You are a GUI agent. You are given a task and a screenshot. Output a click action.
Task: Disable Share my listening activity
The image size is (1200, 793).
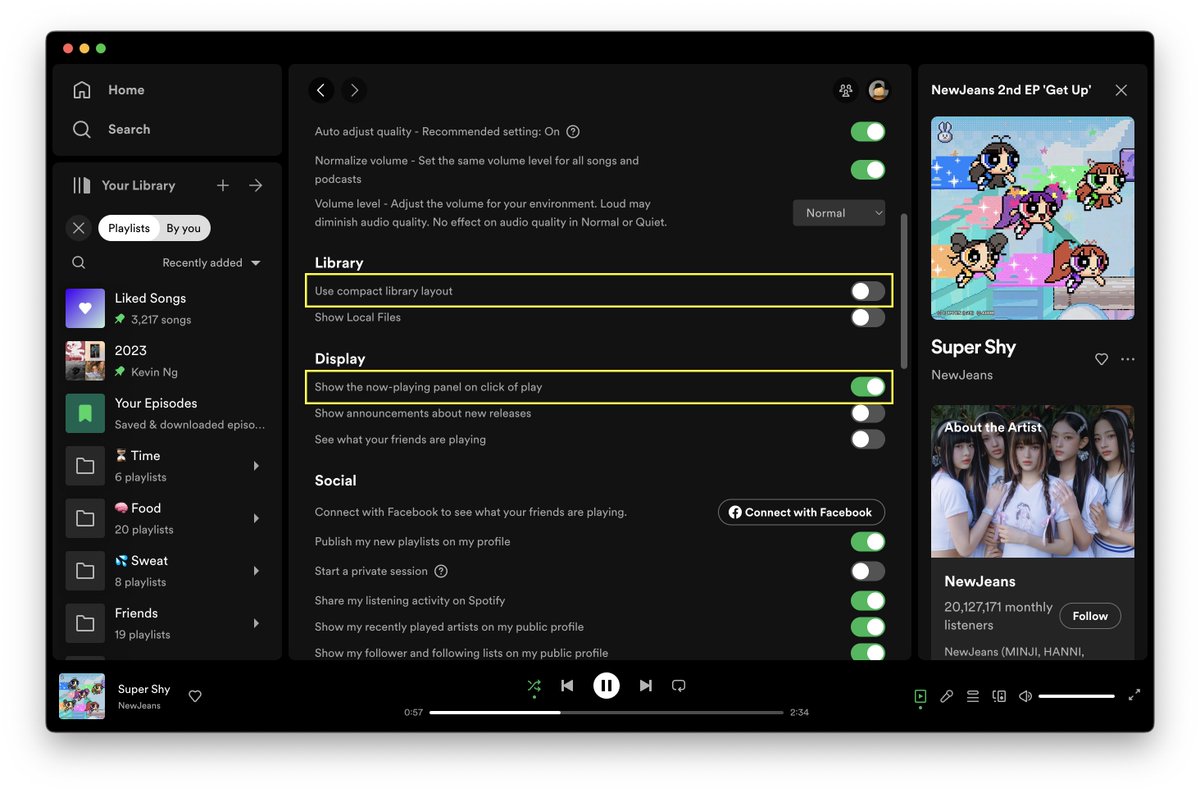coord(868,601)
